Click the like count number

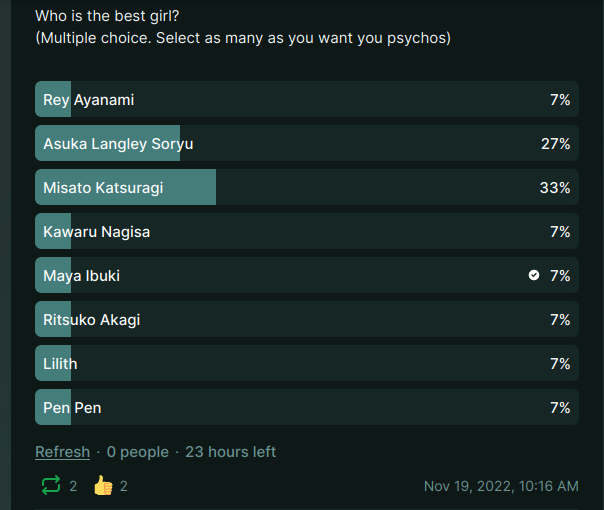coord(124,486)
